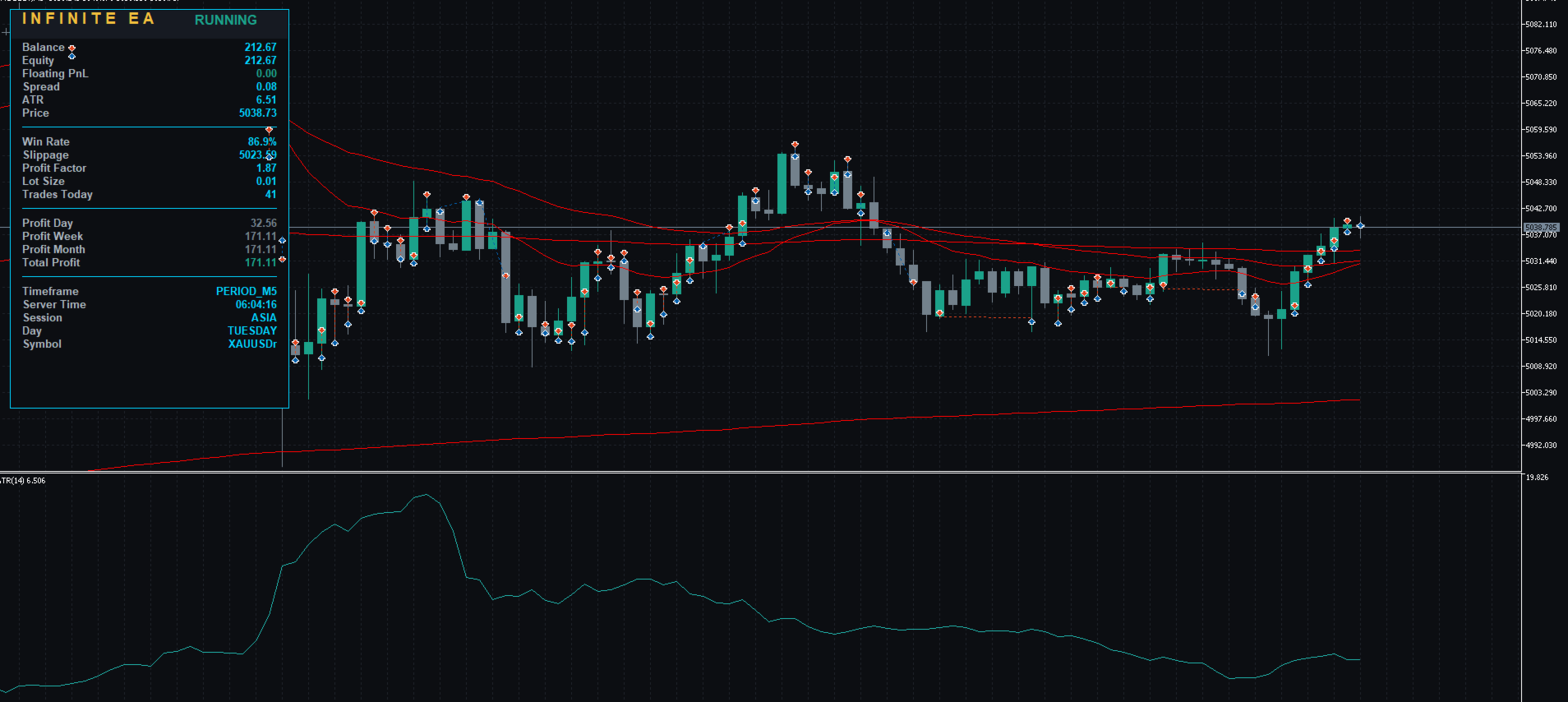This screenshot has height=702, width=1568.
Task: Click the 5008.920 price axis label
Action: point(1541,367)
